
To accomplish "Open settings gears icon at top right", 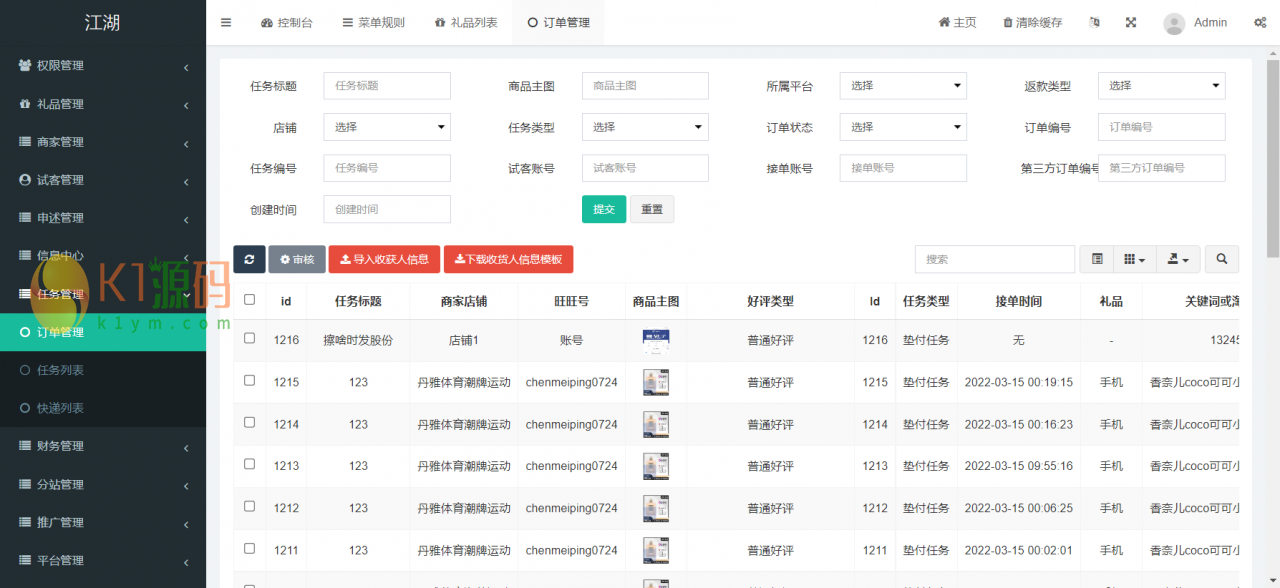I will pos(1259,23).
